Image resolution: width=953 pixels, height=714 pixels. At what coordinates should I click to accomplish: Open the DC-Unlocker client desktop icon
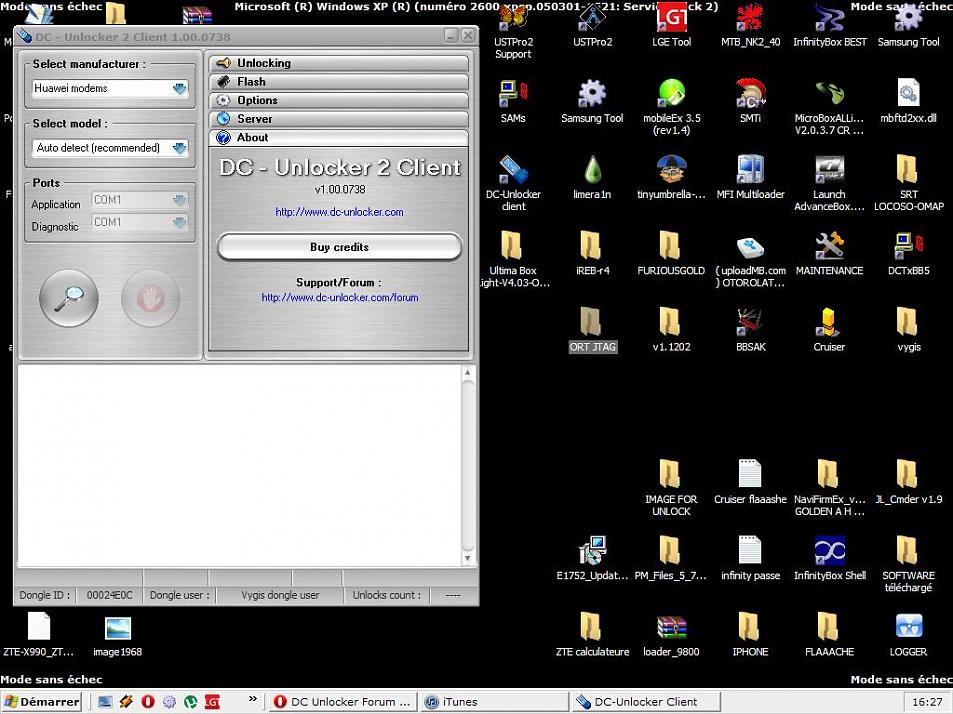pos(512,170)
